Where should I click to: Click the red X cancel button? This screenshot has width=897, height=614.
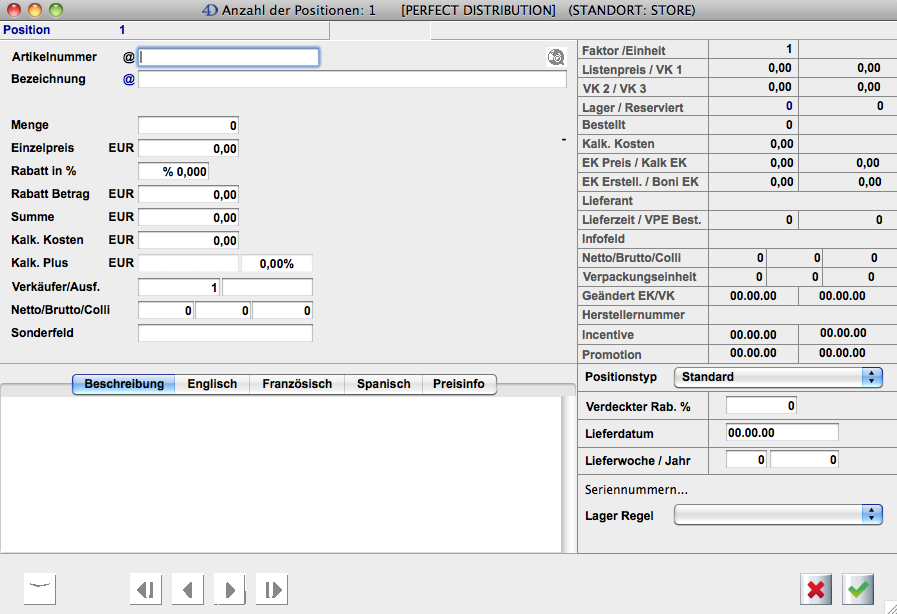point(816,589)
